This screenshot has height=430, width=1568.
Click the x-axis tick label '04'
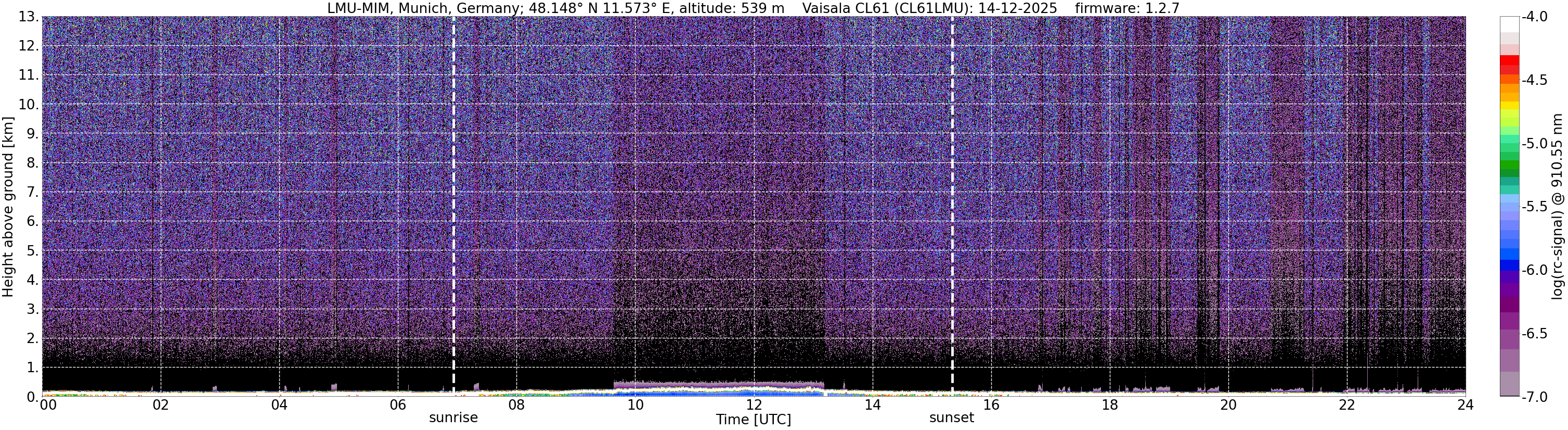click(279, 405)
